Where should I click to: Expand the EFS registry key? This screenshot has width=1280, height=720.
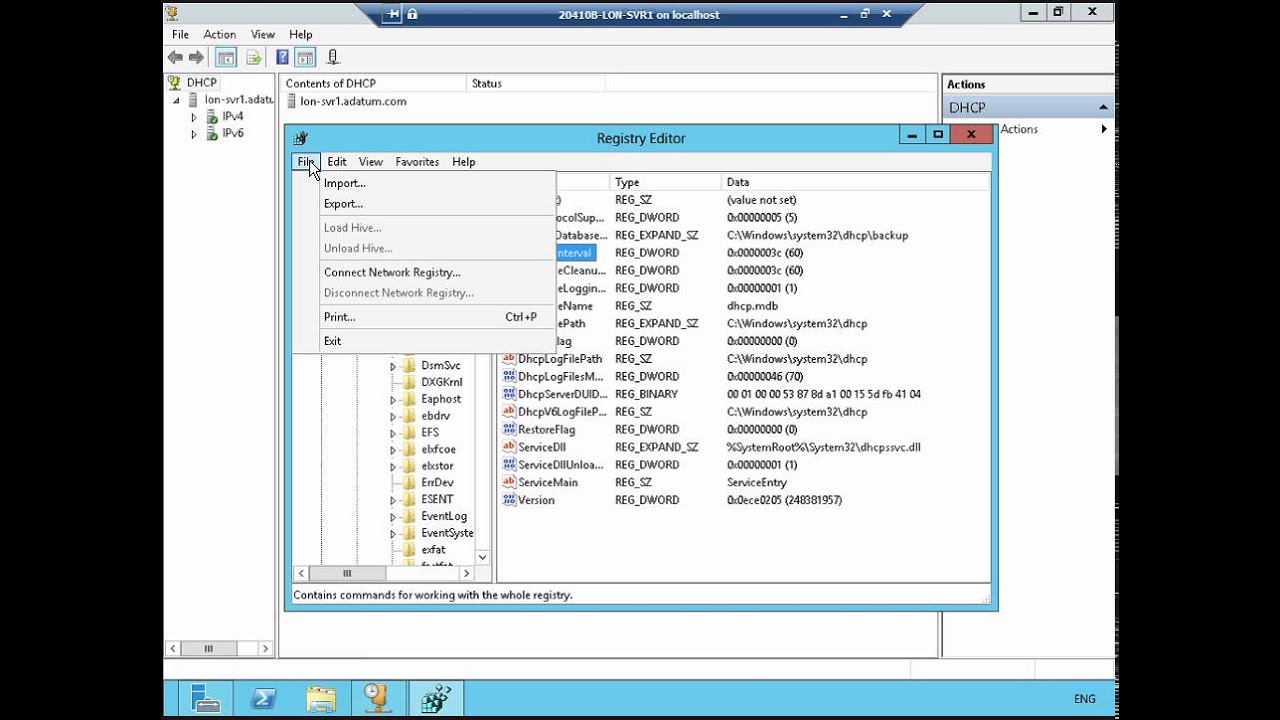click(x=393, y=433)
